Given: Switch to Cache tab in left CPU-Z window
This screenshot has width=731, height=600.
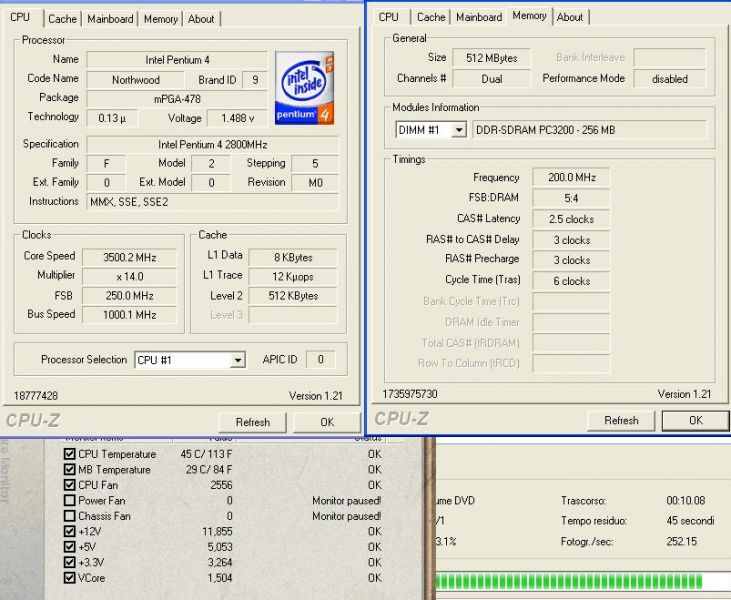Looking at the screenshot, I should (62, 19).
